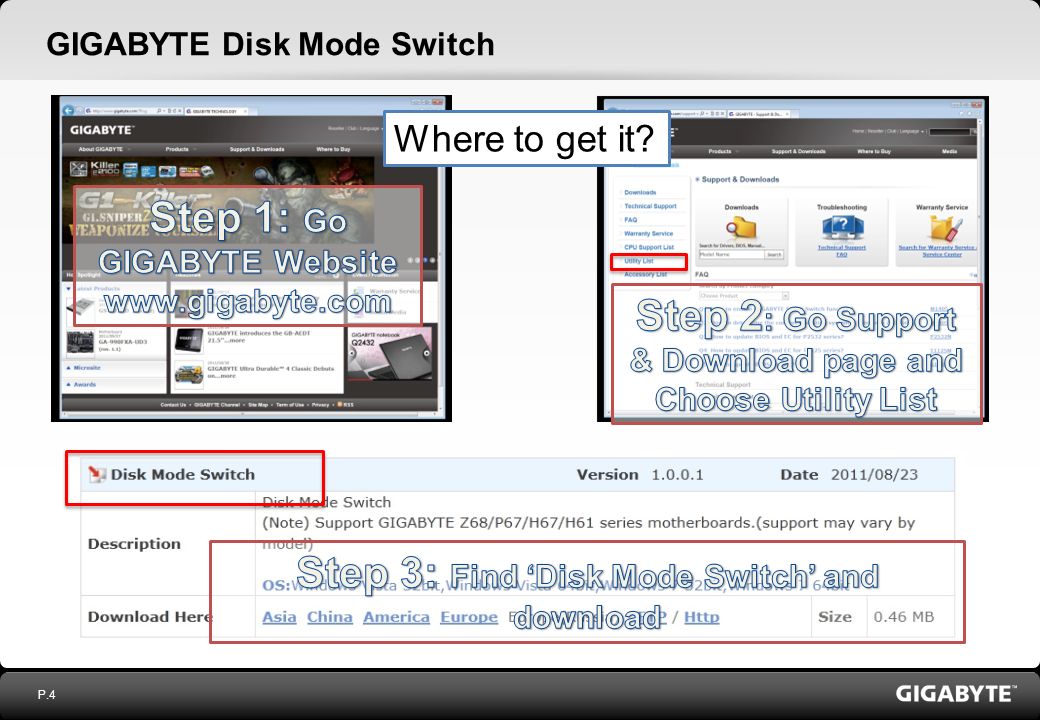Download from the Asia server link

click(279, 617)
